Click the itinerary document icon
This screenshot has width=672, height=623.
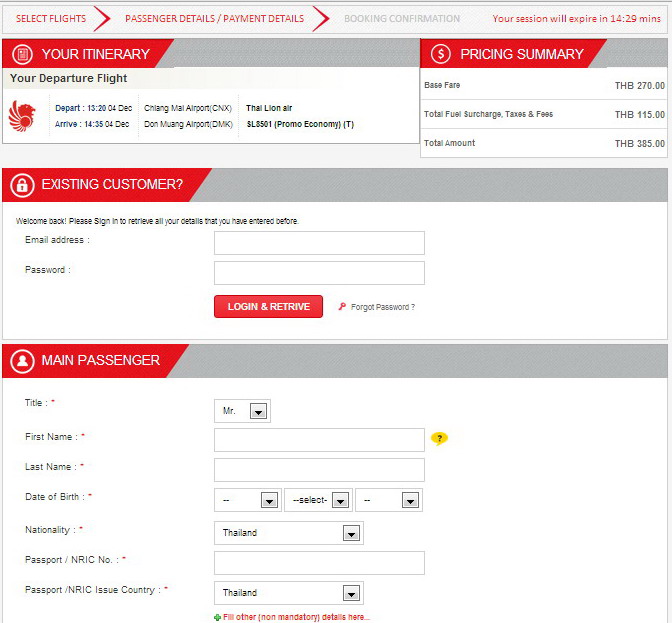click(x=22, y=54)
